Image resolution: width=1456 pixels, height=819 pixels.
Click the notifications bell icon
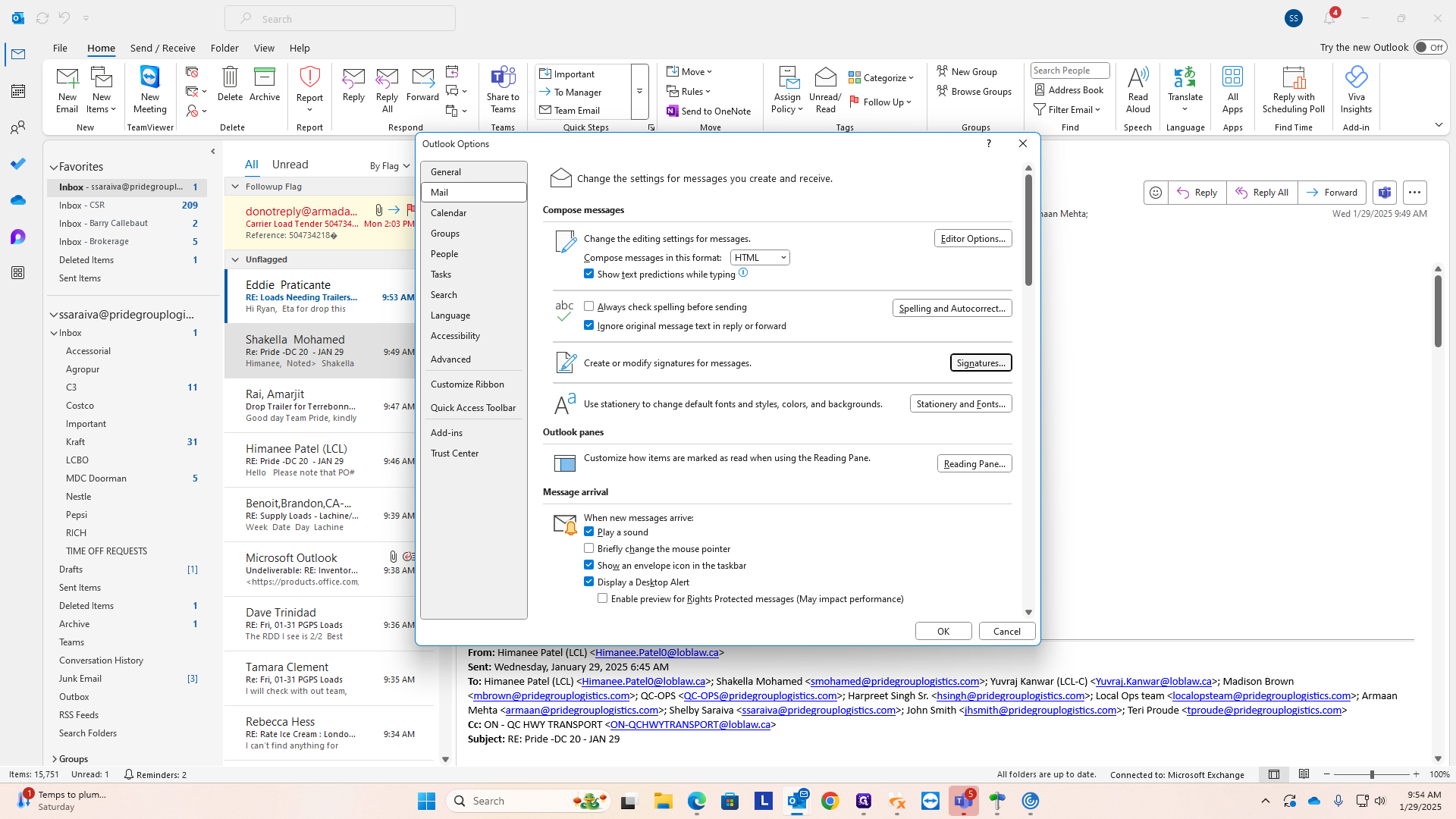(x=1329, y=18)
